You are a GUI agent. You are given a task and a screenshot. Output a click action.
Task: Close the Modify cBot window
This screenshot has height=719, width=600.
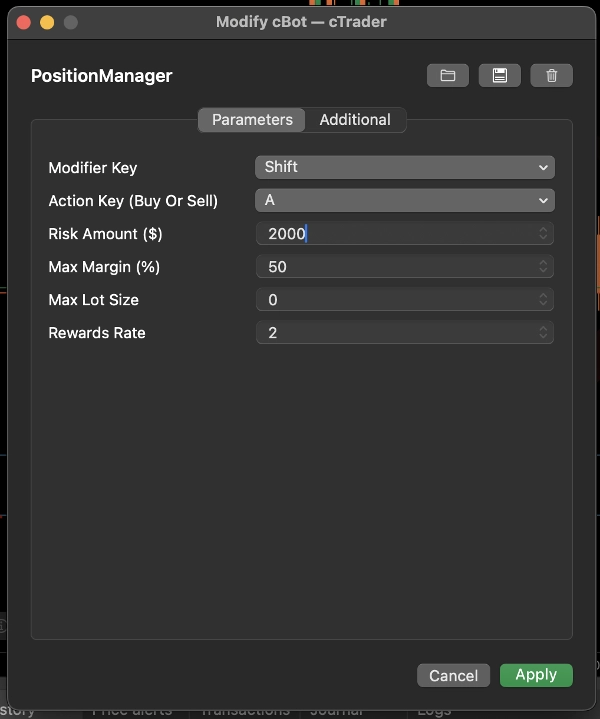point(24,22)
